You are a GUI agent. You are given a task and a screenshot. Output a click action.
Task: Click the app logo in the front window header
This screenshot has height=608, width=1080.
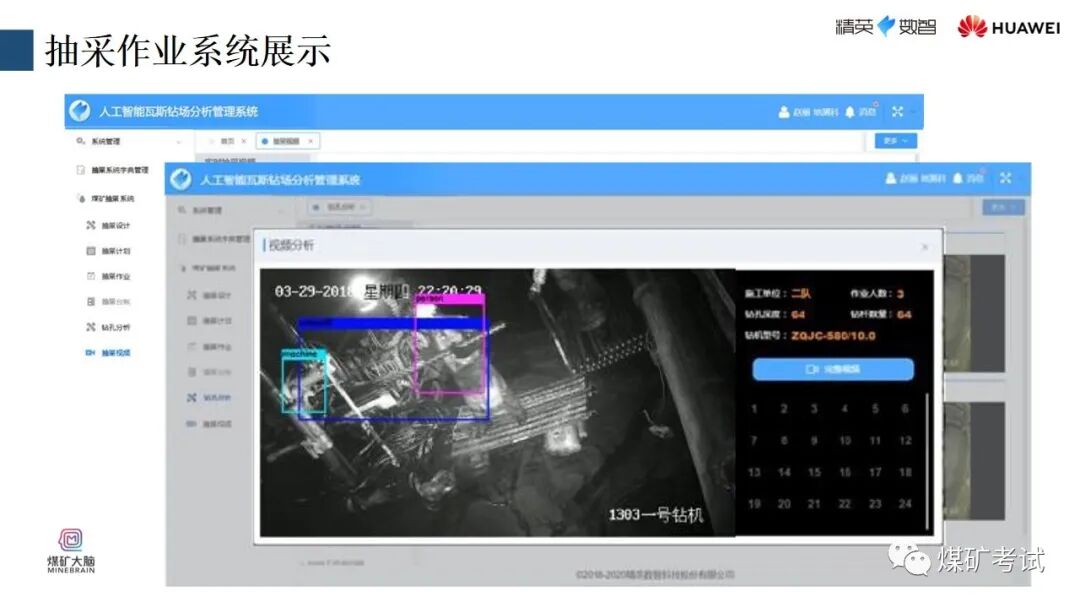180,179
